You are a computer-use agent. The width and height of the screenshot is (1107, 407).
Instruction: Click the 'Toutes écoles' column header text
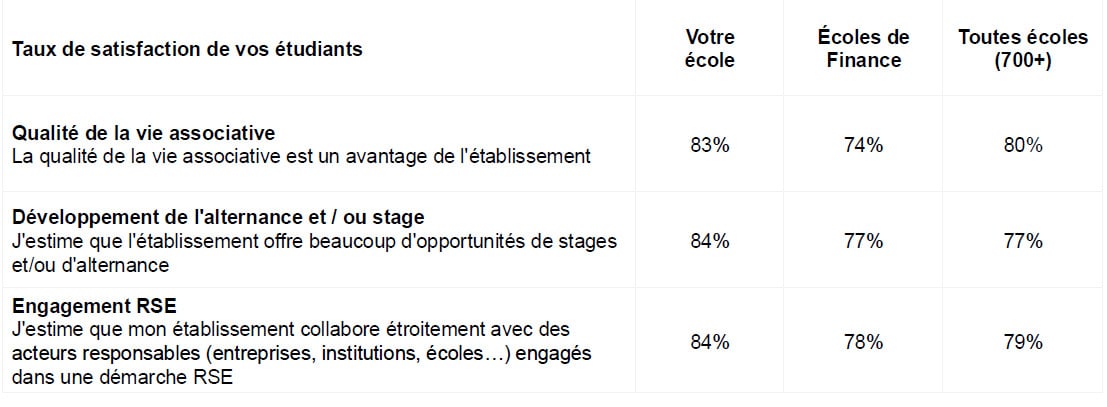click(1022, 38)
